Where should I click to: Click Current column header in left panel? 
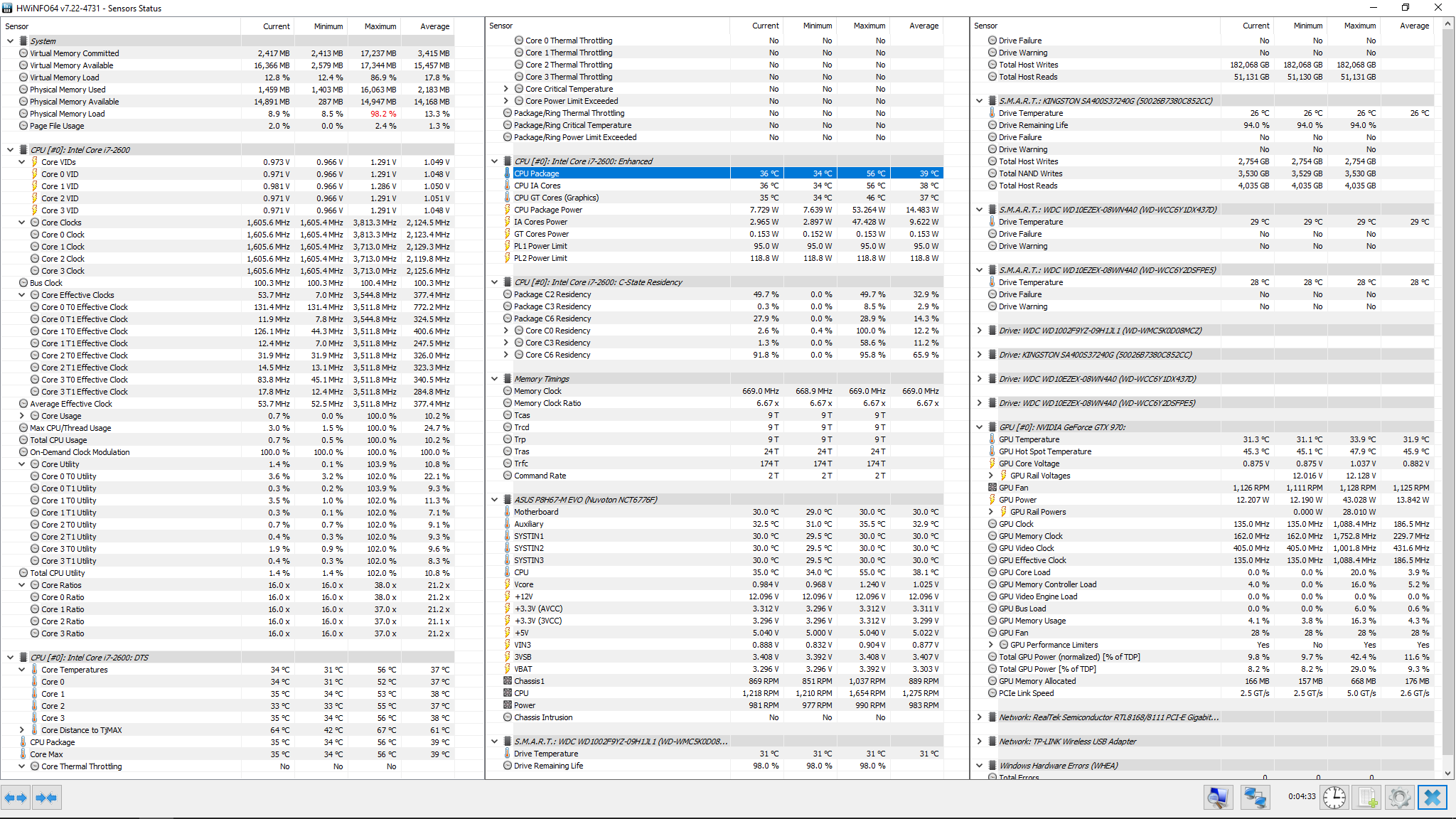click(x=268, y=26)
